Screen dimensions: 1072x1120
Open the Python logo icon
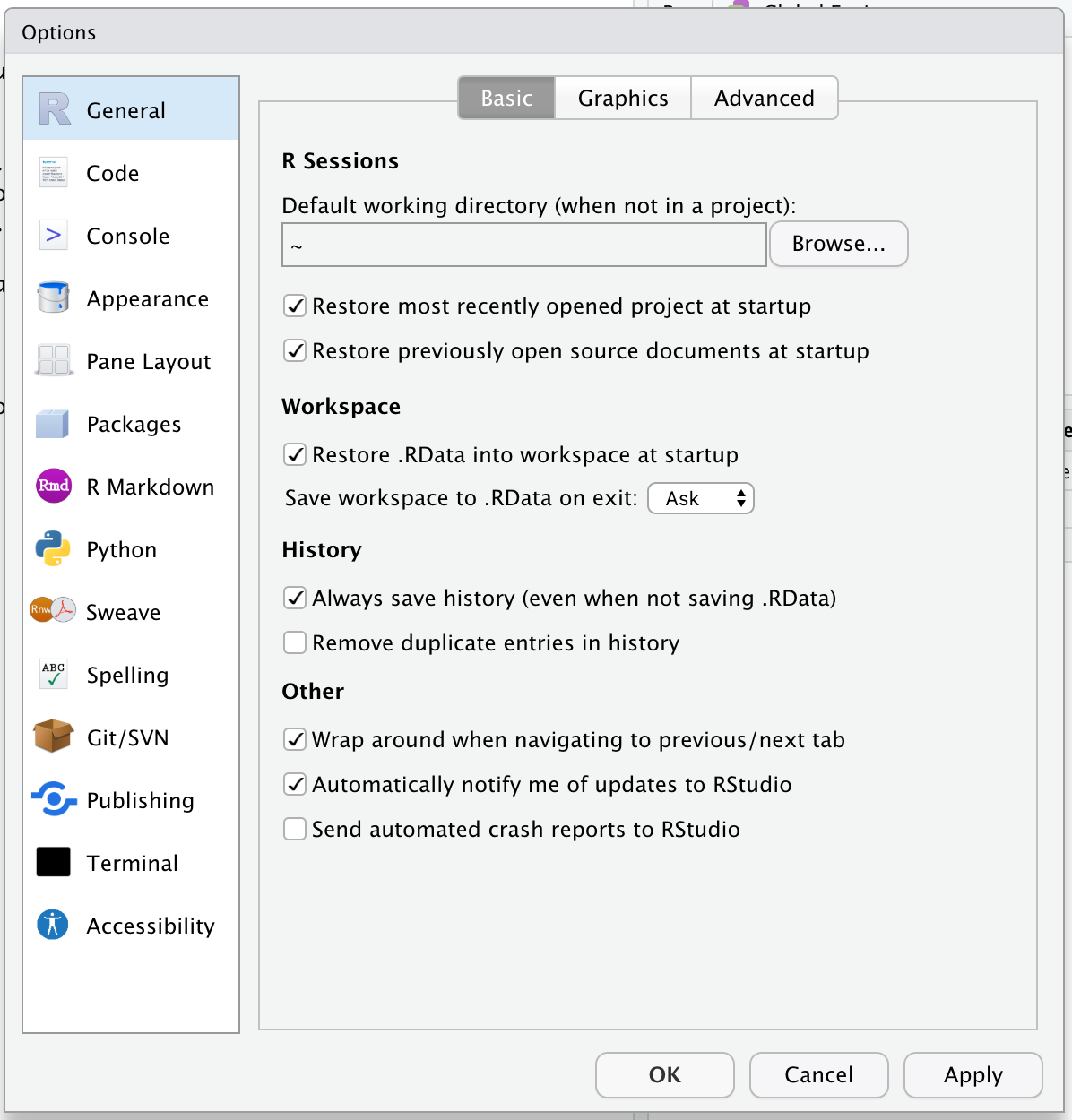click(x=54, y=548)
